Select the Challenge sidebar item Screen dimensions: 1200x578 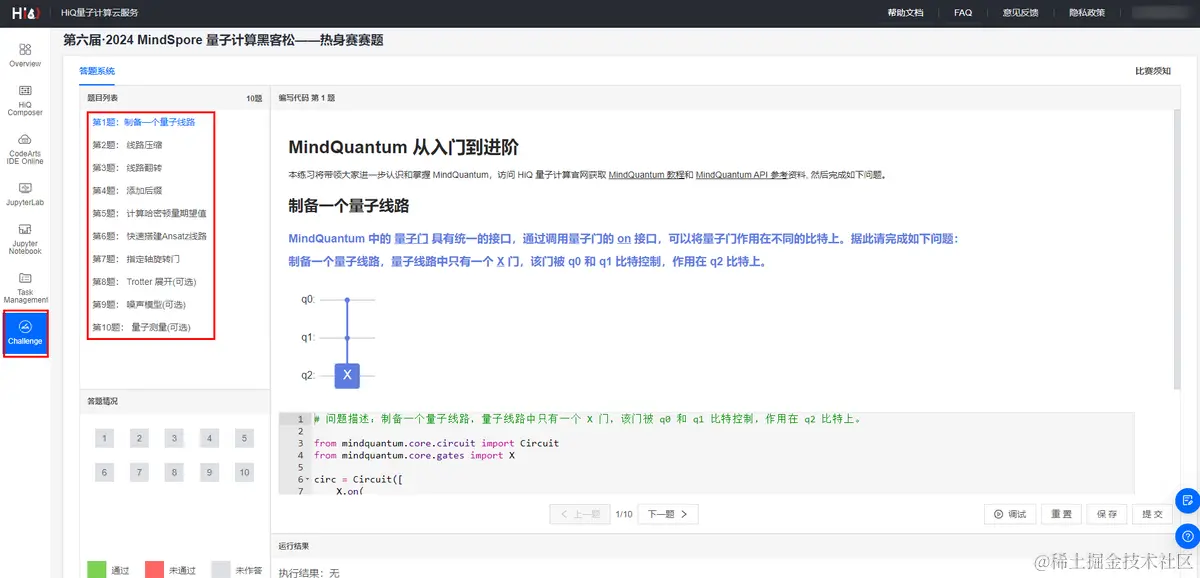[x=25, y=334]
